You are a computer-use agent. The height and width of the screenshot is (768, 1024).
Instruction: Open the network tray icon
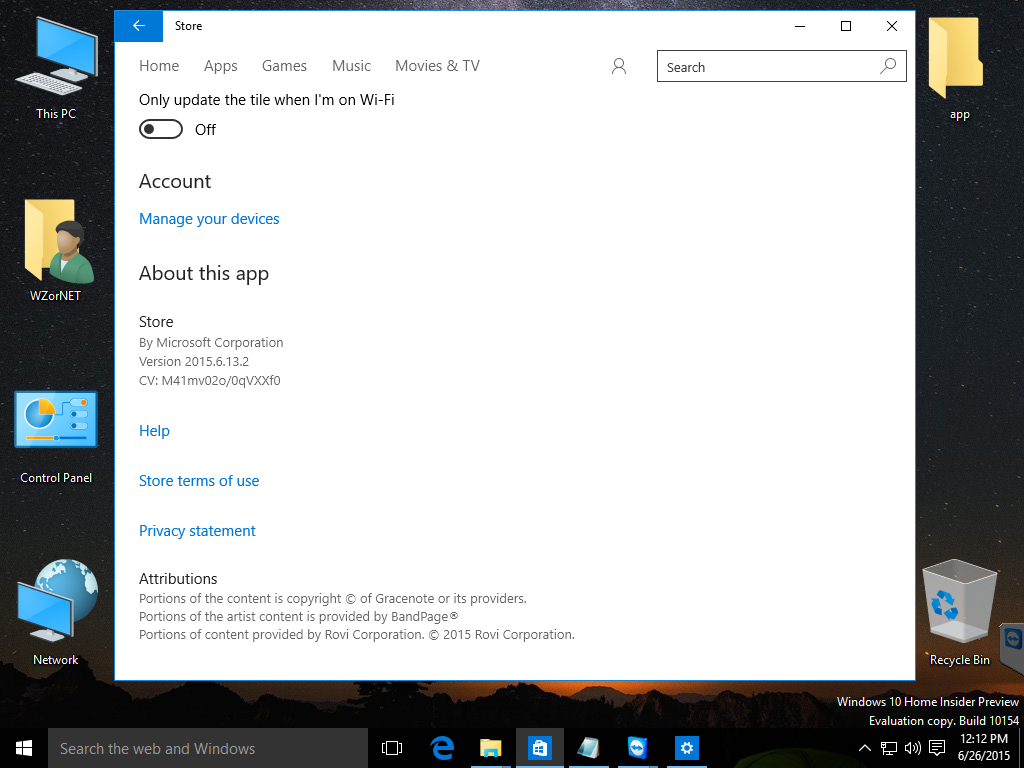point(888,748)
